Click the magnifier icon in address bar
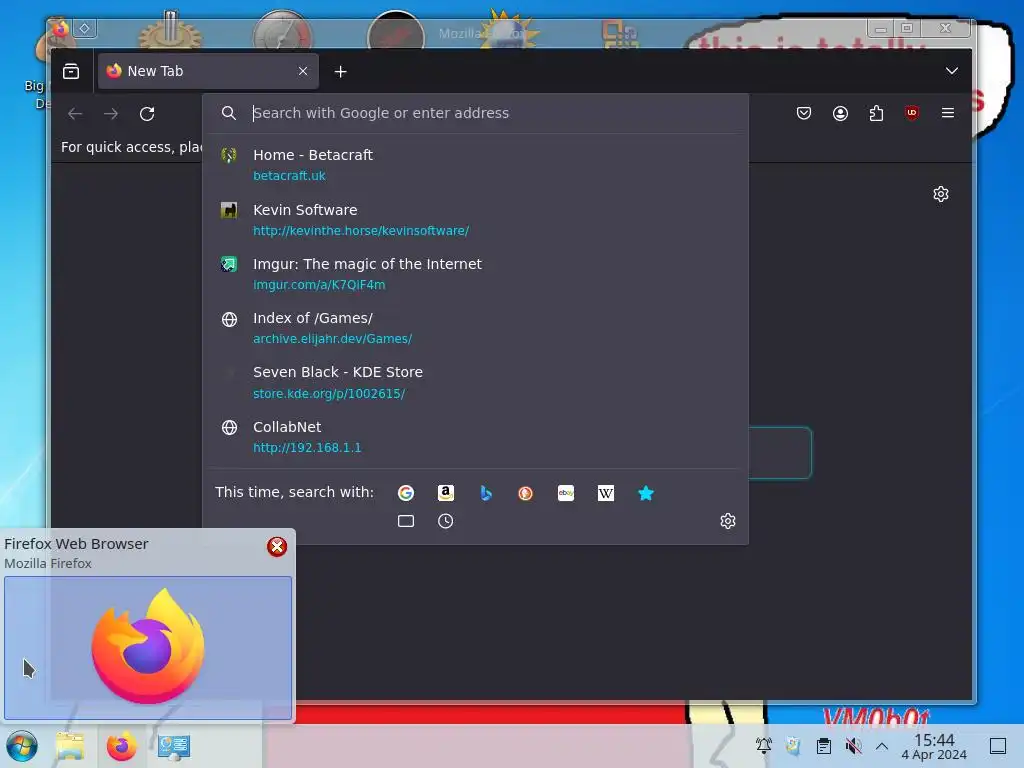The image size is (1024, 768). tap(228, 113)
